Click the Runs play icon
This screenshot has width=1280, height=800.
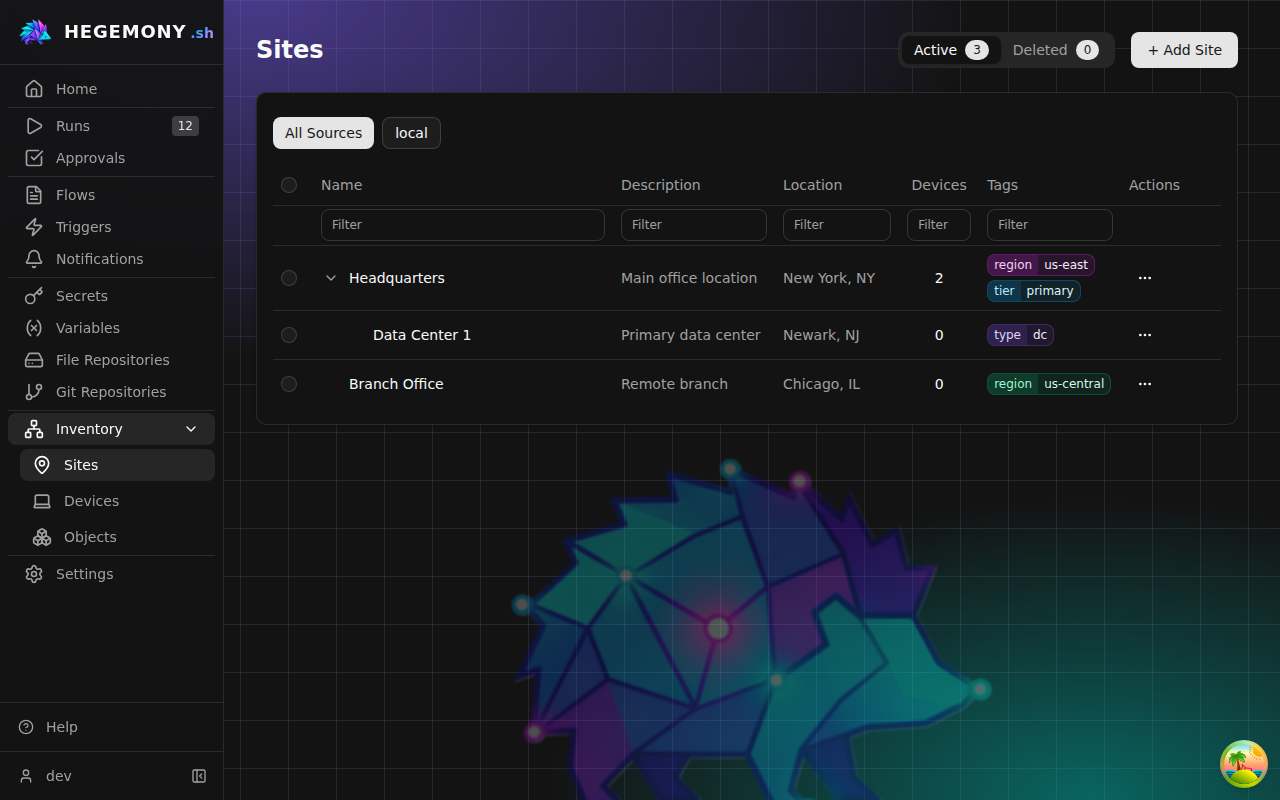(34, 126)
